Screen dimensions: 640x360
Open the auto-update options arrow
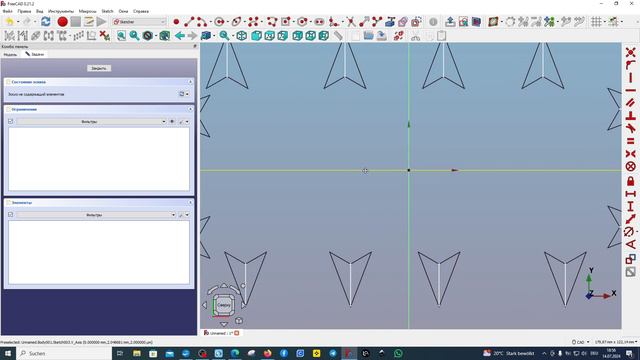(x=187, y=94)
